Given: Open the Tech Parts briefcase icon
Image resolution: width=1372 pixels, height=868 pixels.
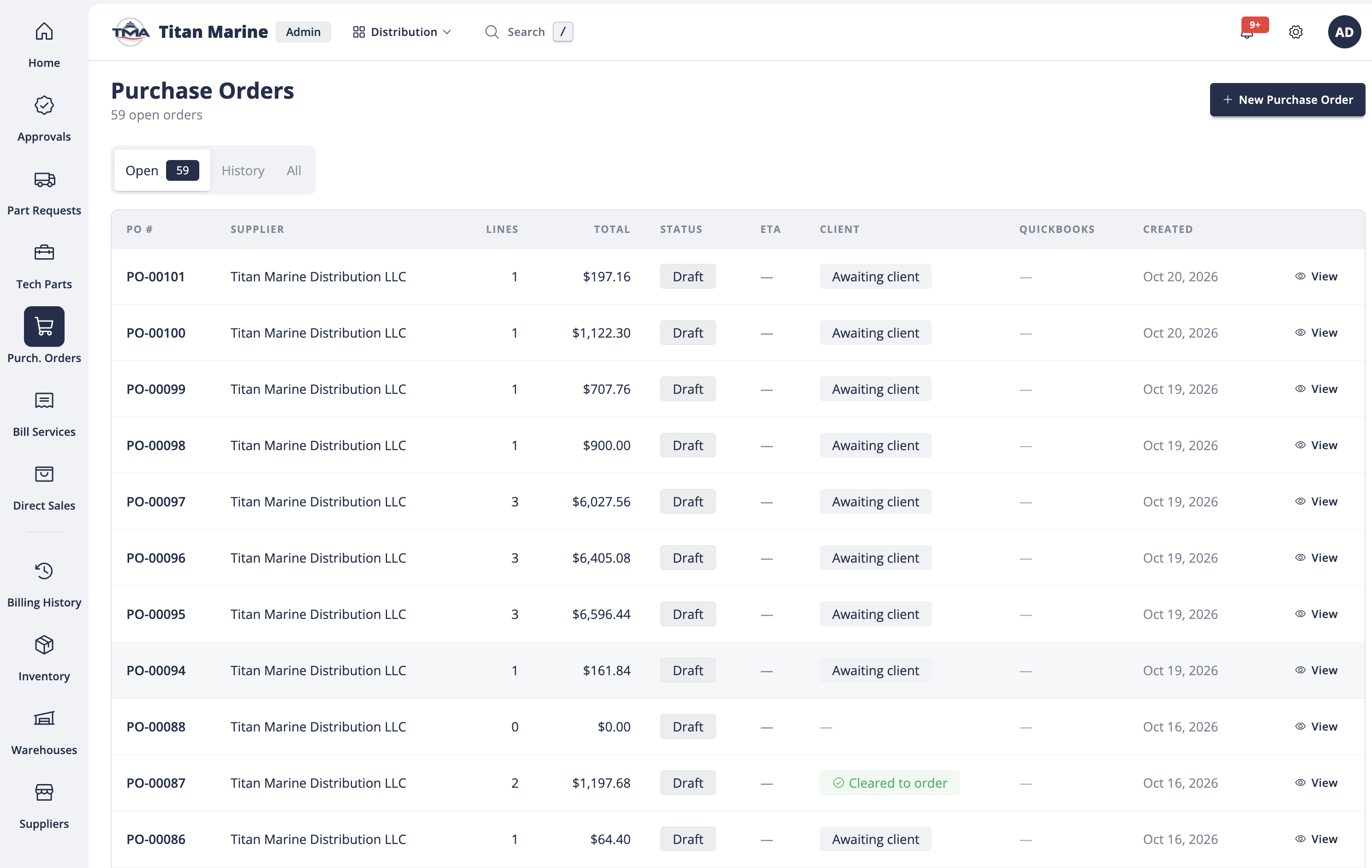Looking at the screenshot, I should pos(44,252).
